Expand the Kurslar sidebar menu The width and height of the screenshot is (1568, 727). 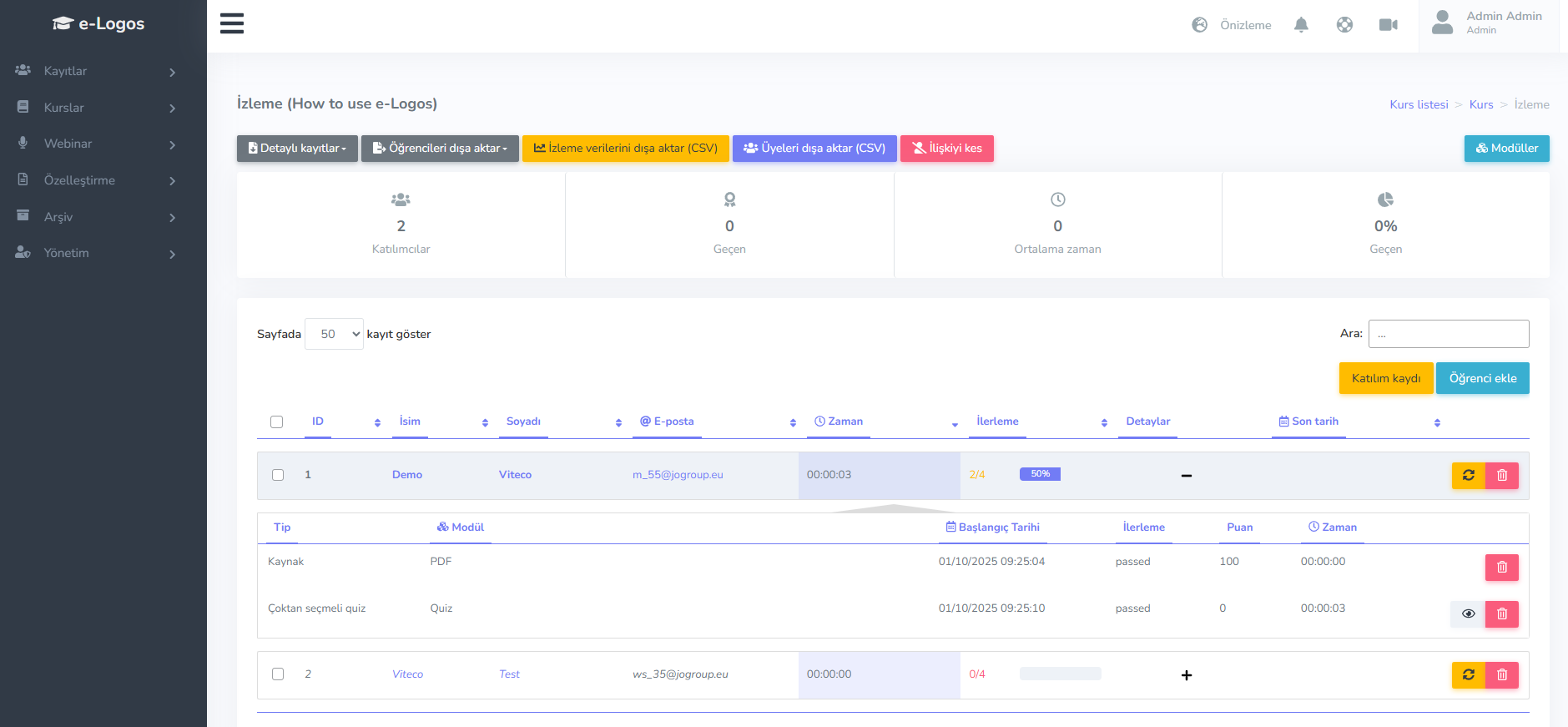(x=96, y=108)
